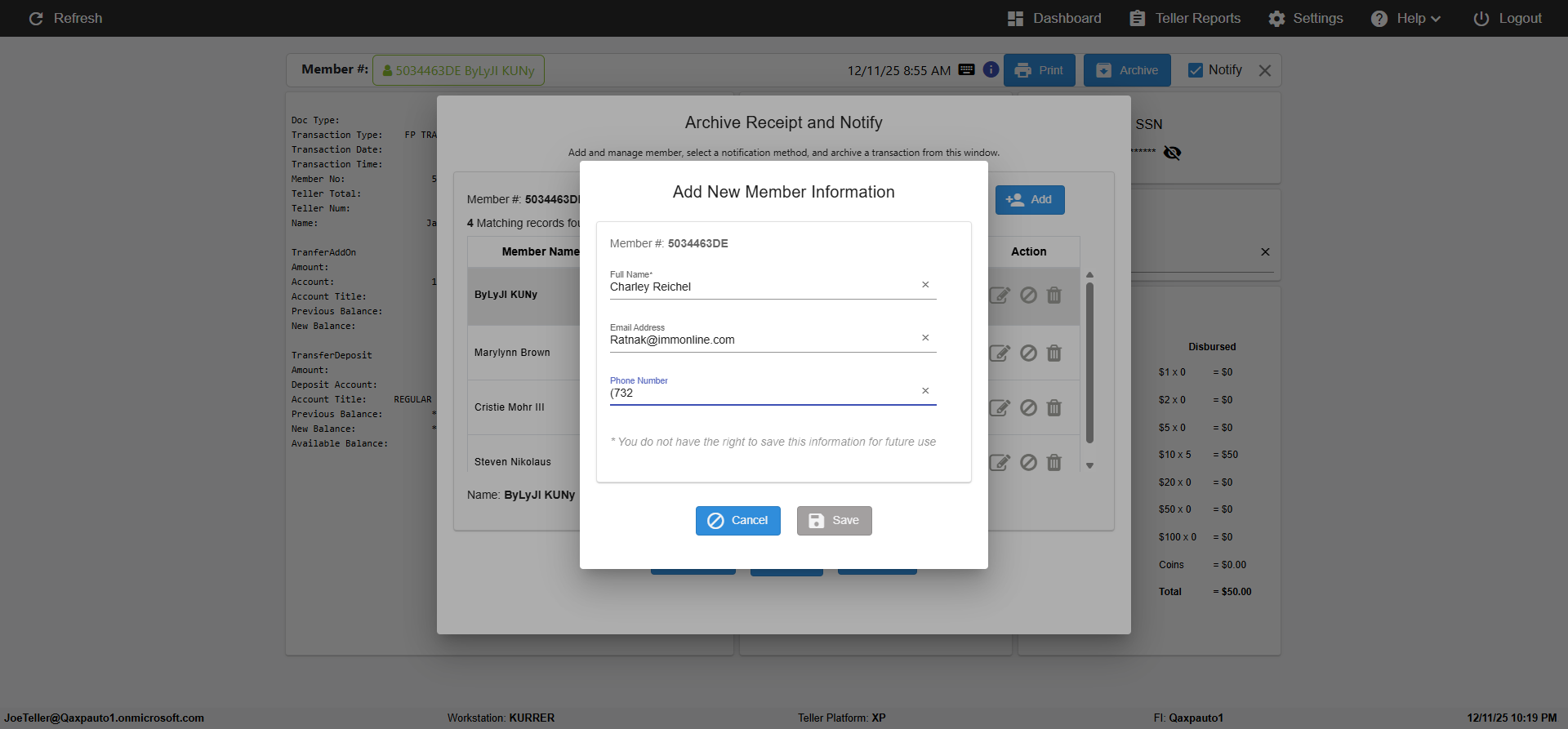Open the Settings menu

pos(1305,18)
